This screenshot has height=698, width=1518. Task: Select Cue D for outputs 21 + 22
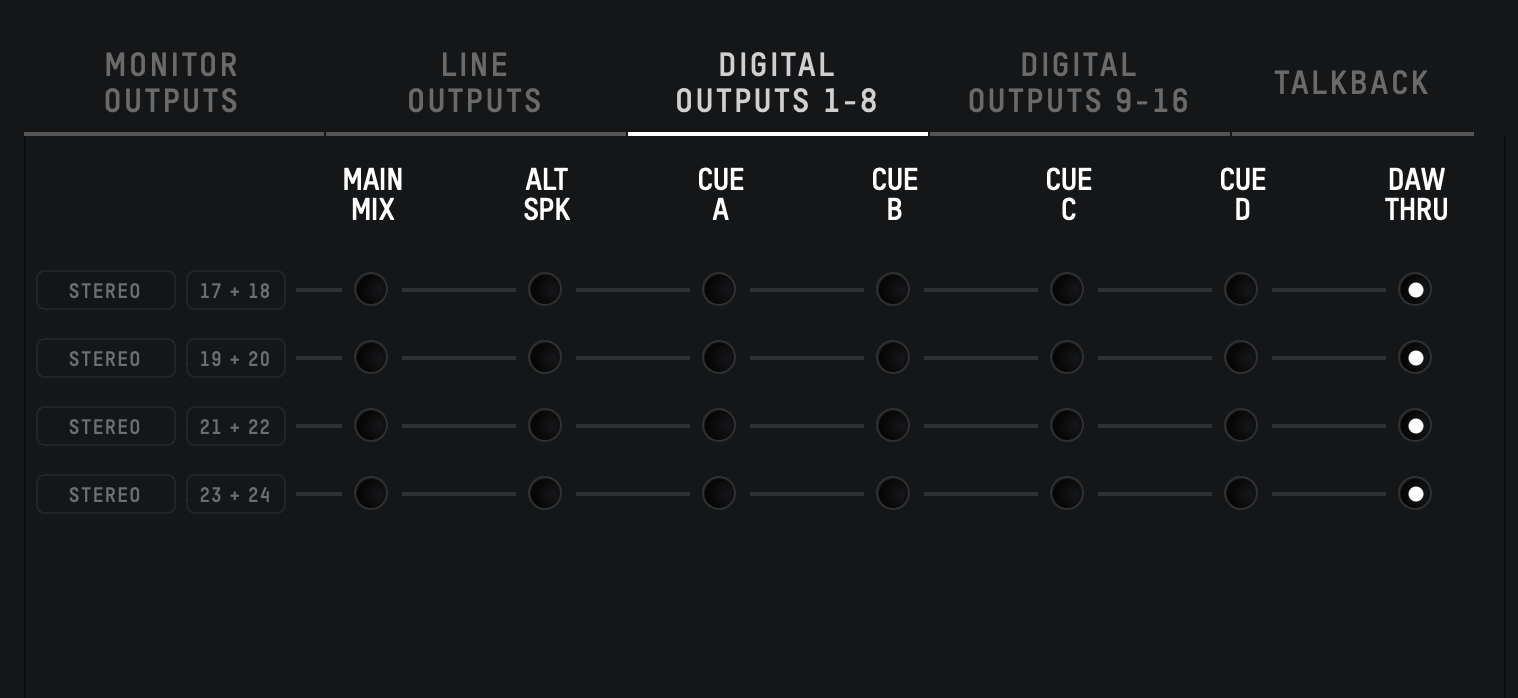click(x=1241, y=426)
